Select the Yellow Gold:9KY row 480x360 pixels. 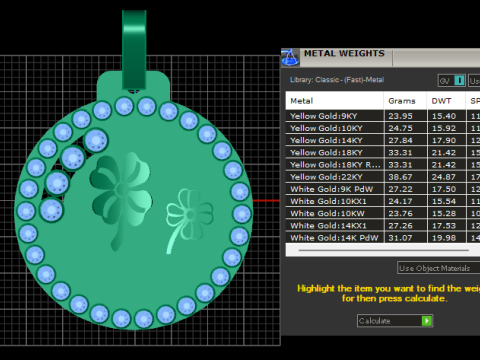[x=383, y=116]
